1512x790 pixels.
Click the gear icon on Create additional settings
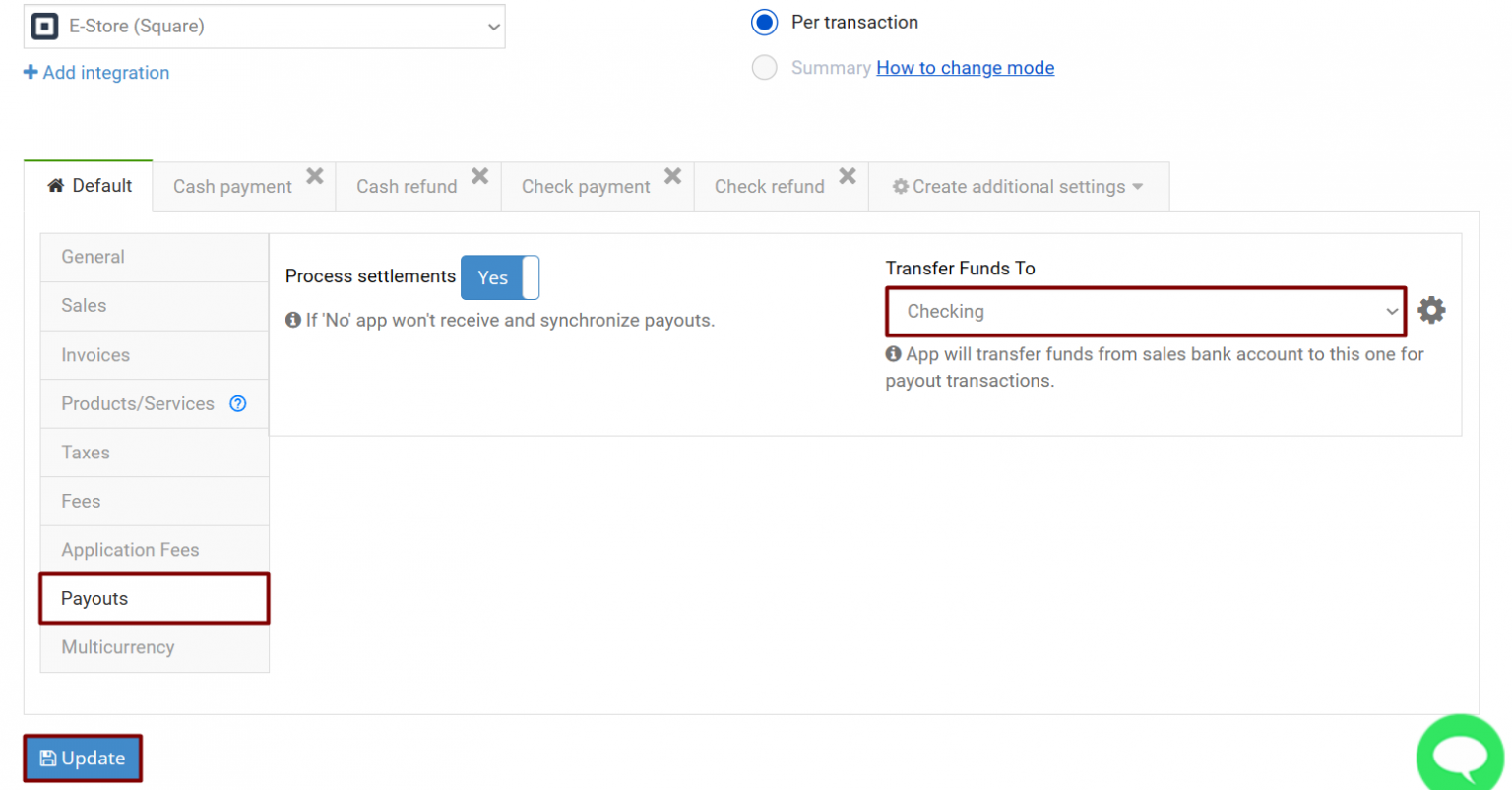(902, 186)
